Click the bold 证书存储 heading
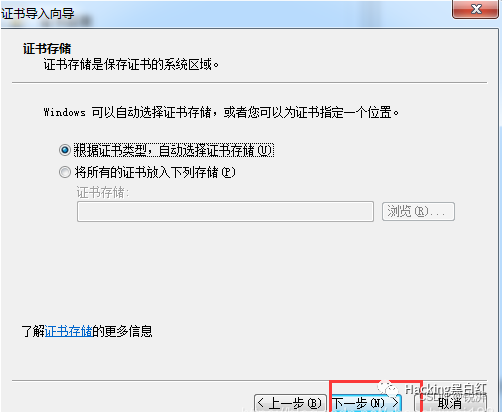 (x=47, y=49)
